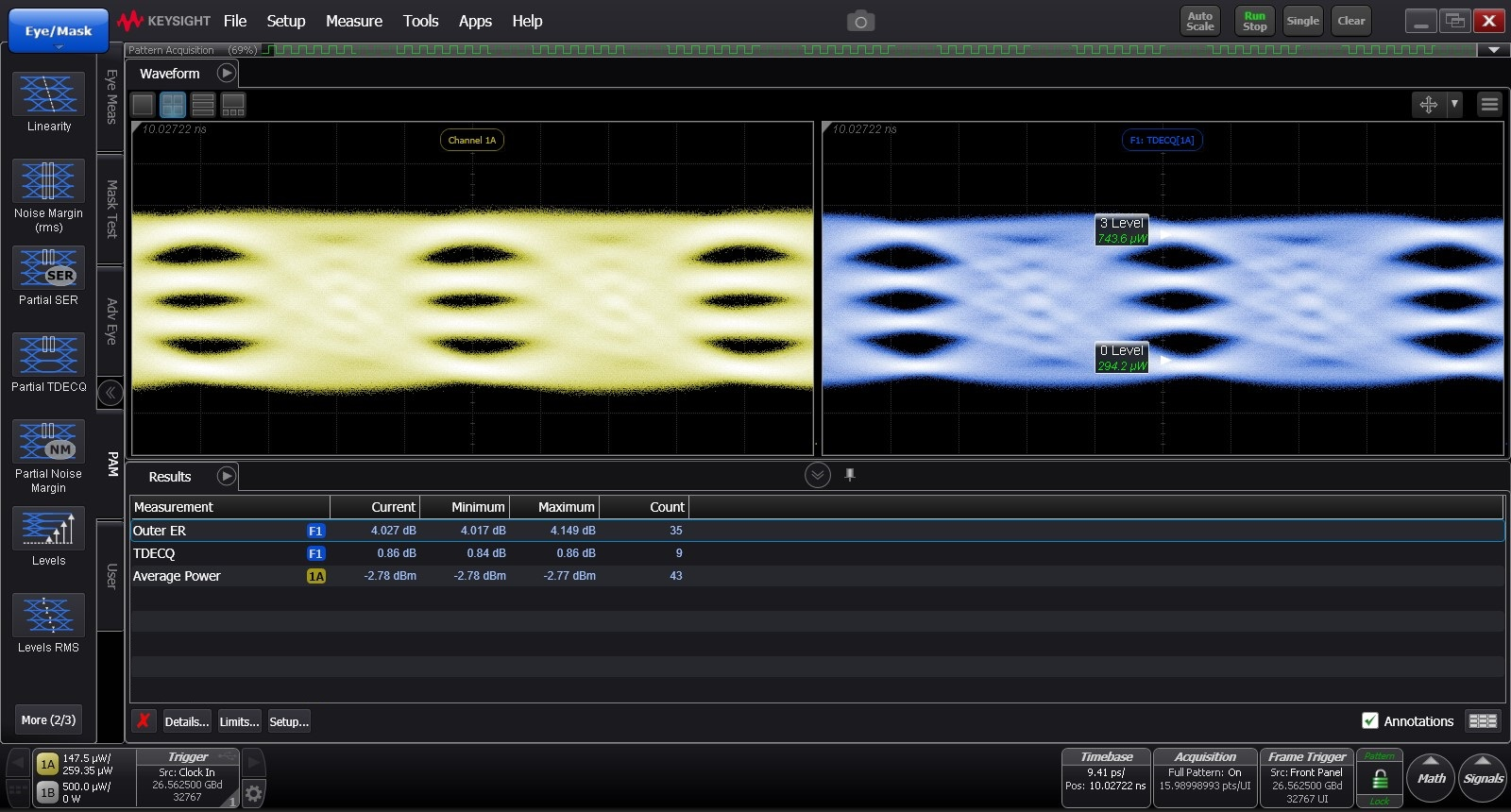
Task: Open measurement Setup...
Action: tap(289, 721)
